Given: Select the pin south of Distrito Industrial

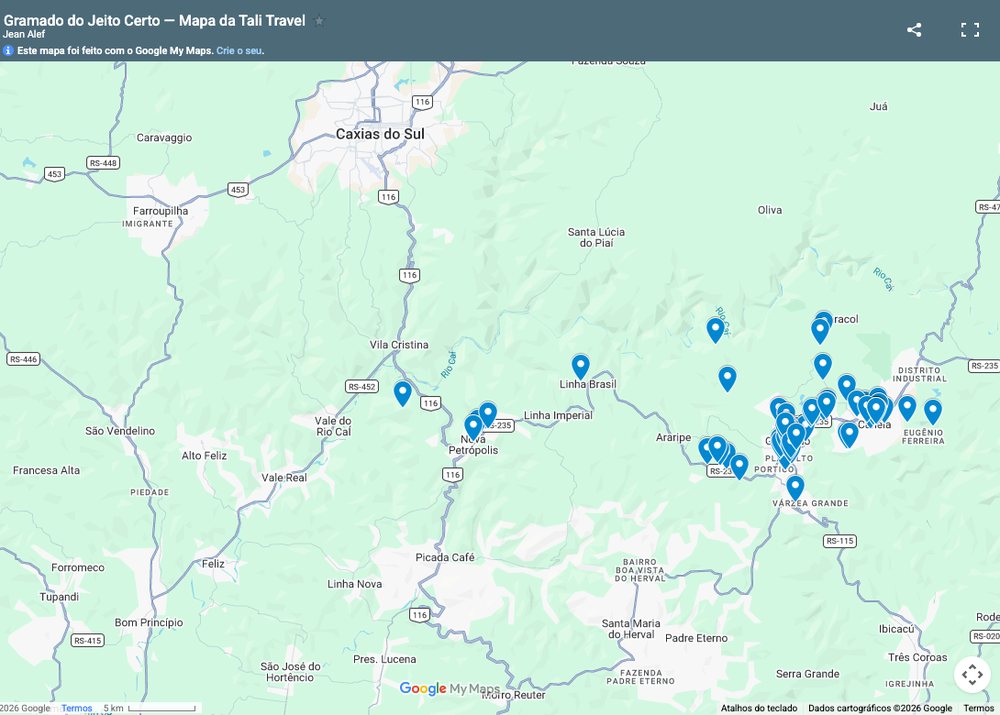Looking at the screenshot, I should click(x=907, y=408).
